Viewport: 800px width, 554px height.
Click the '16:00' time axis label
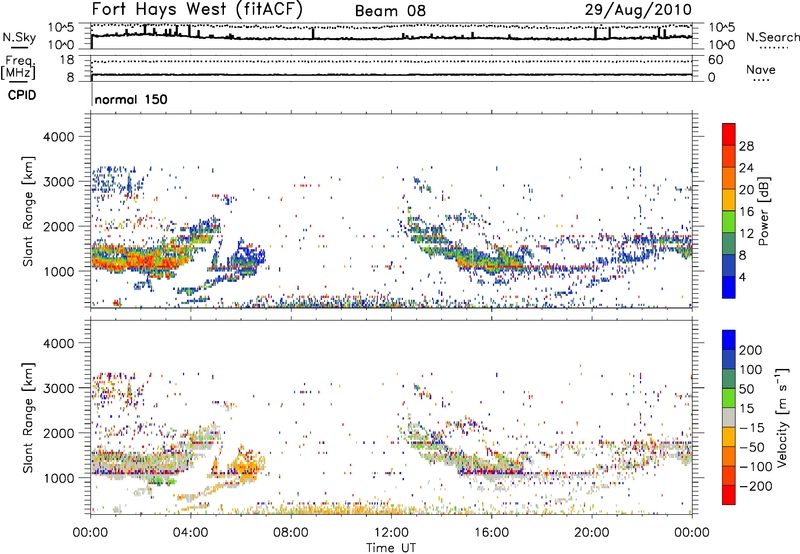tap(491, 533)
